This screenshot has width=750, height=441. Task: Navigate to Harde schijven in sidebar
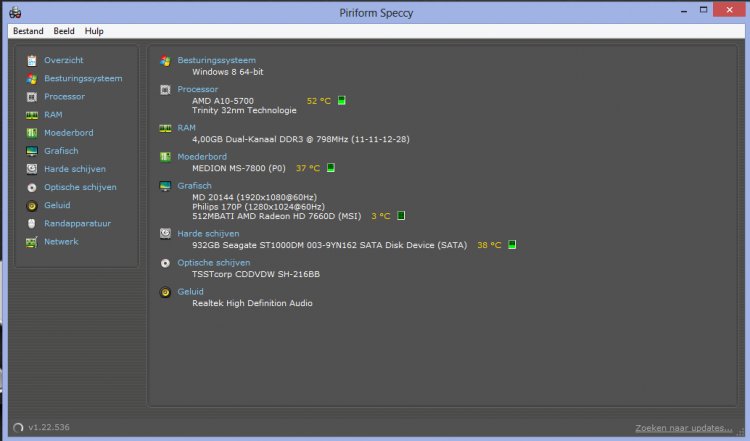[75, 169]
